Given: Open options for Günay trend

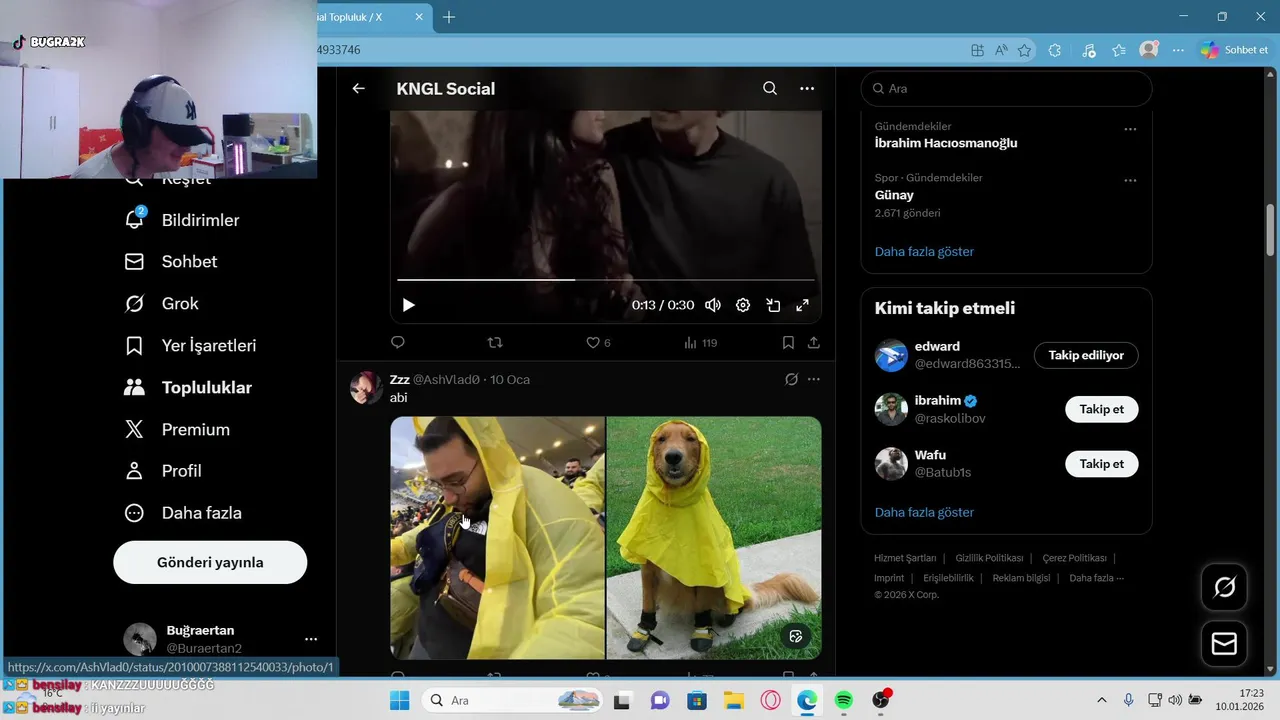Looking at the screenshot, I should [x=1130, y=180].
